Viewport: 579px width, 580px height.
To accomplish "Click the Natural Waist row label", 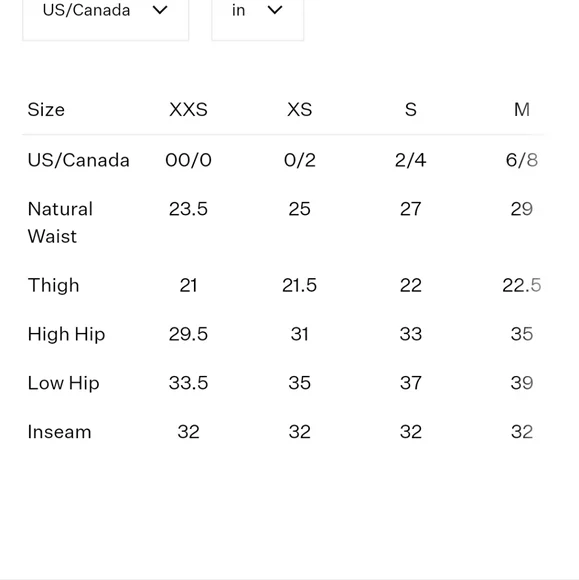I will click(60, 223).
